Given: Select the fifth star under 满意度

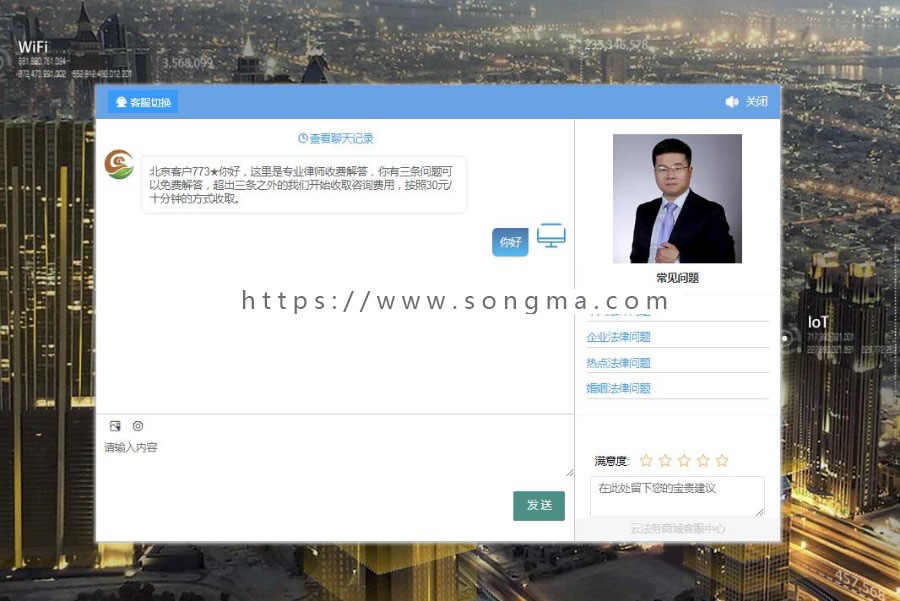Looking at the screenshot, I should coord(721,460).
